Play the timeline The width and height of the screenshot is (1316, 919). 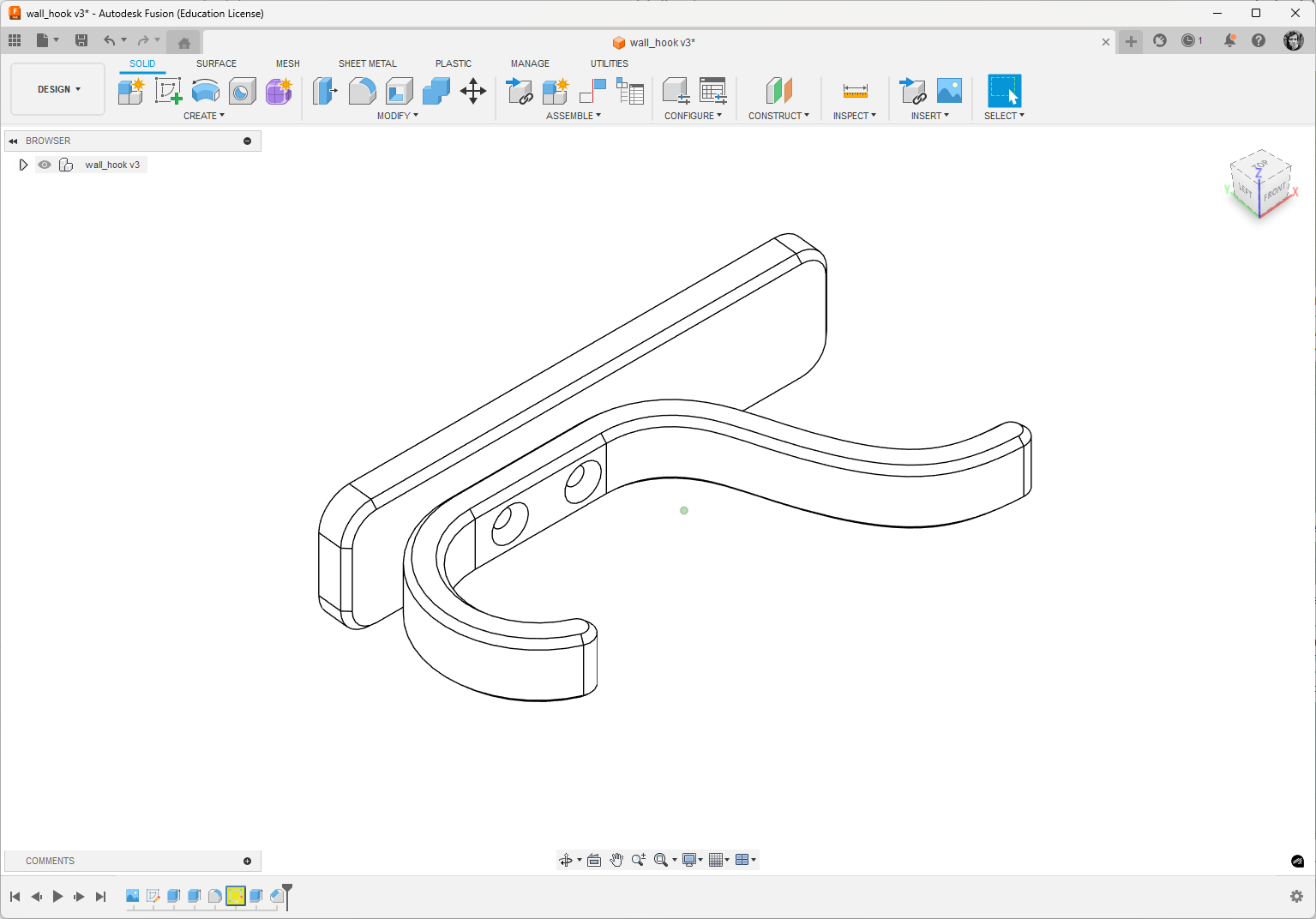coord(57,897)
